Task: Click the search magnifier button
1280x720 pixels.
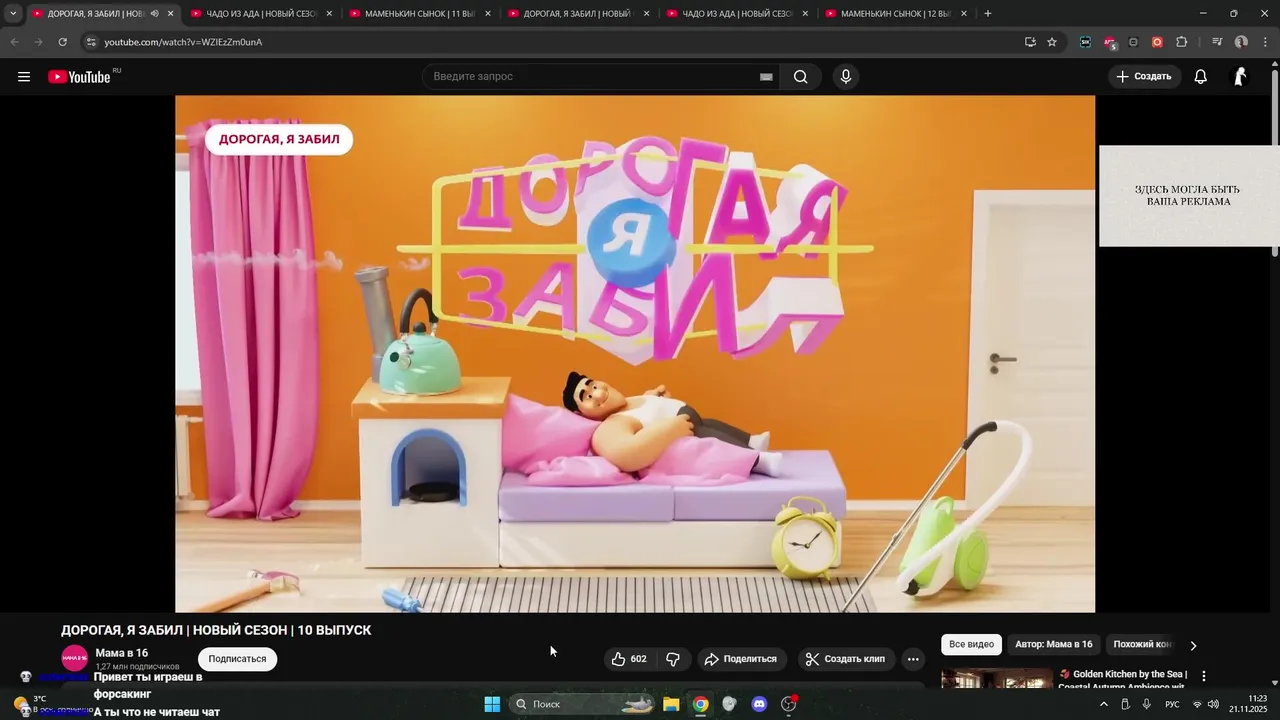Action: 801,77
